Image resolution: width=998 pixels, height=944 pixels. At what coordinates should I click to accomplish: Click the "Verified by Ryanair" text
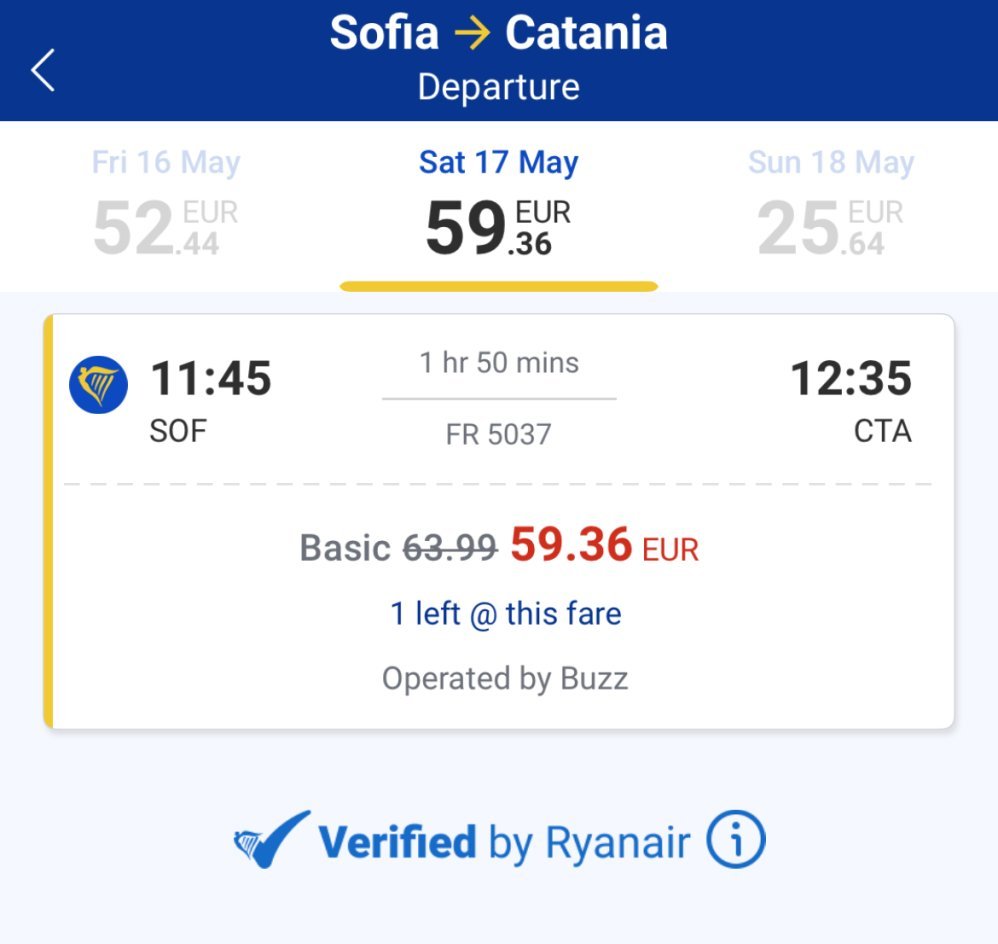coord(504,842)
